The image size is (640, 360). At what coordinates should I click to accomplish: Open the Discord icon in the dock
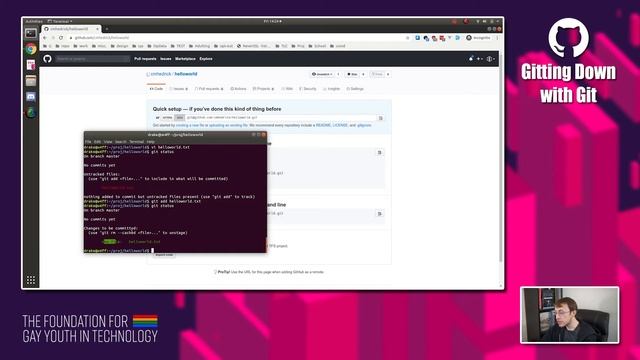tap(31, 97)
